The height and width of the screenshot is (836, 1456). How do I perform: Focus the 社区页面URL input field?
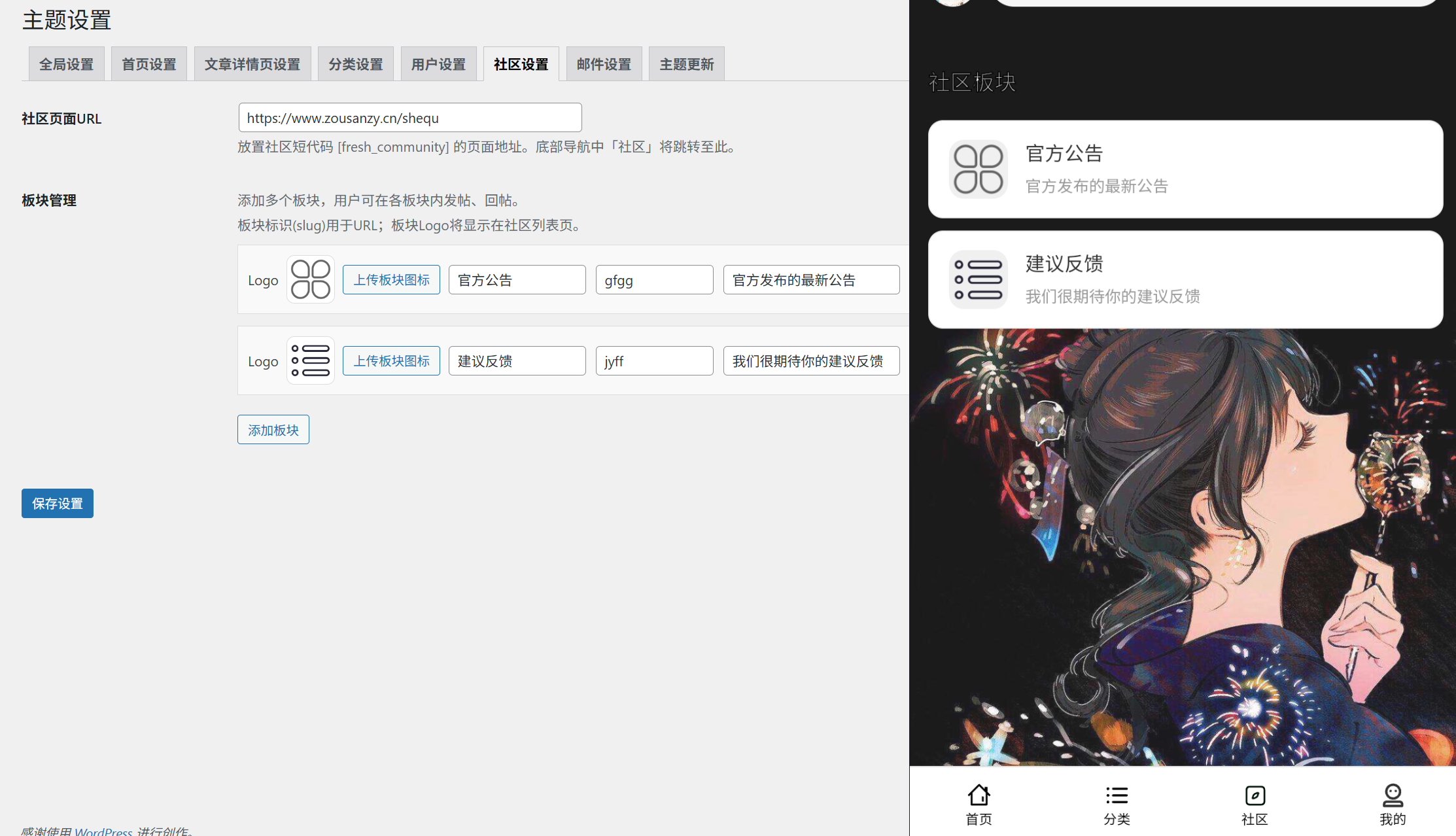tap(409, 118)
